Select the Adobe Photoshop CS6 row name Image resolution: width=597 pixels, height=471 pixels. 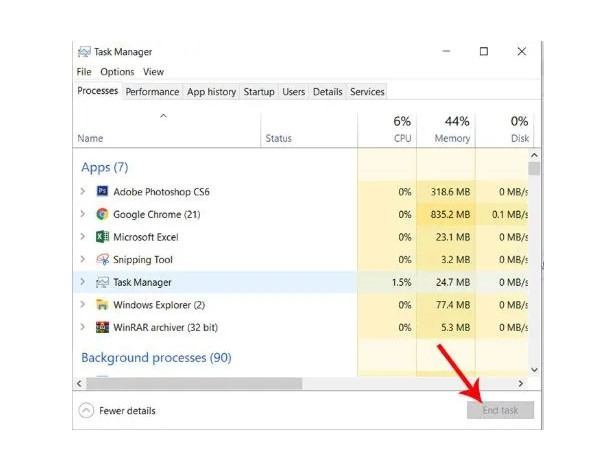[x=161, y=192]
